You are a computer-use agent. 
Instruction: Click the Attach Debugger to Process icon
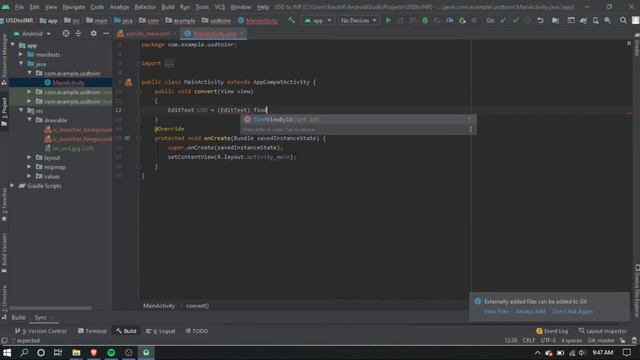coord(462,20)
